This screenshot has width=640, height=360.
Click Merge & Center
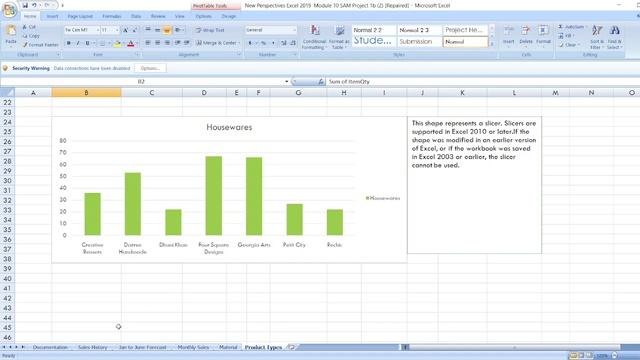coord(217,43)
